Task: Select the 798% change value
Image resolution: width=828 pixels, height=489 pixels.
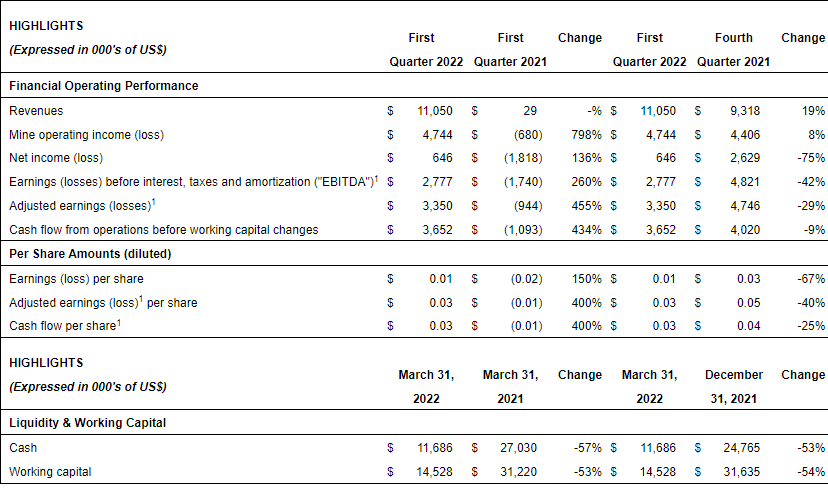Action: click(x=586, y=134)
